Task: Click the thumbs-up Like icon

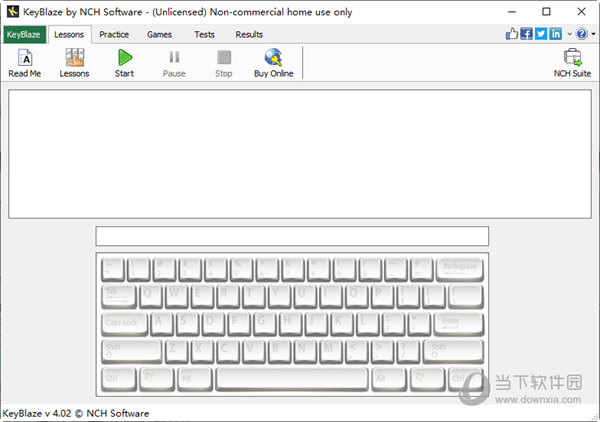Action: (x=512, y=34)
